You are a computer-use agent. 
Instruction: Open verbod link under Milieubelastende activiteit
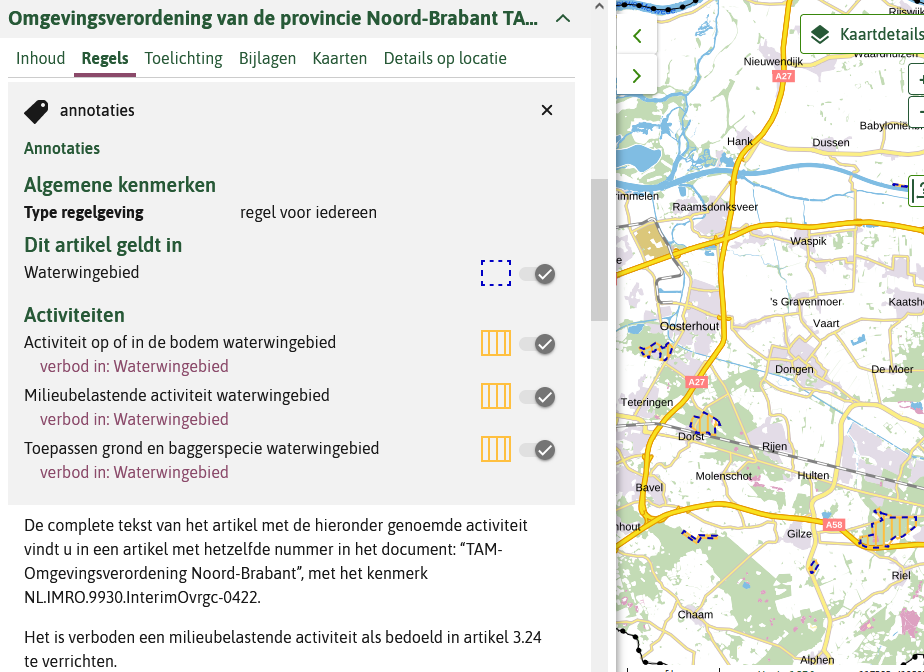(x=134, y=419)
